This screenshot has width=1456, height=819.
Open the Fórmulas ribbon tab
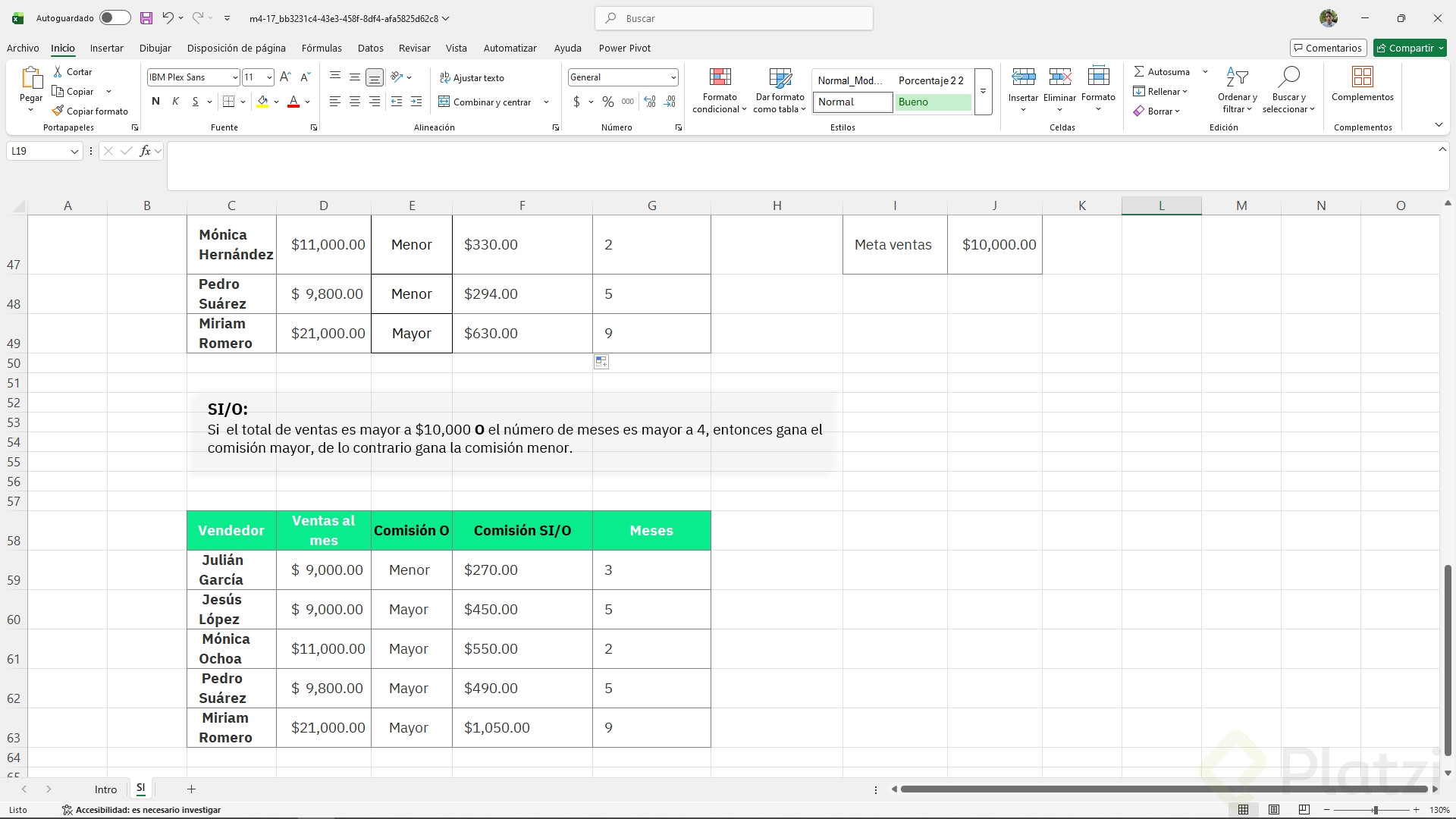coord(322,48)
